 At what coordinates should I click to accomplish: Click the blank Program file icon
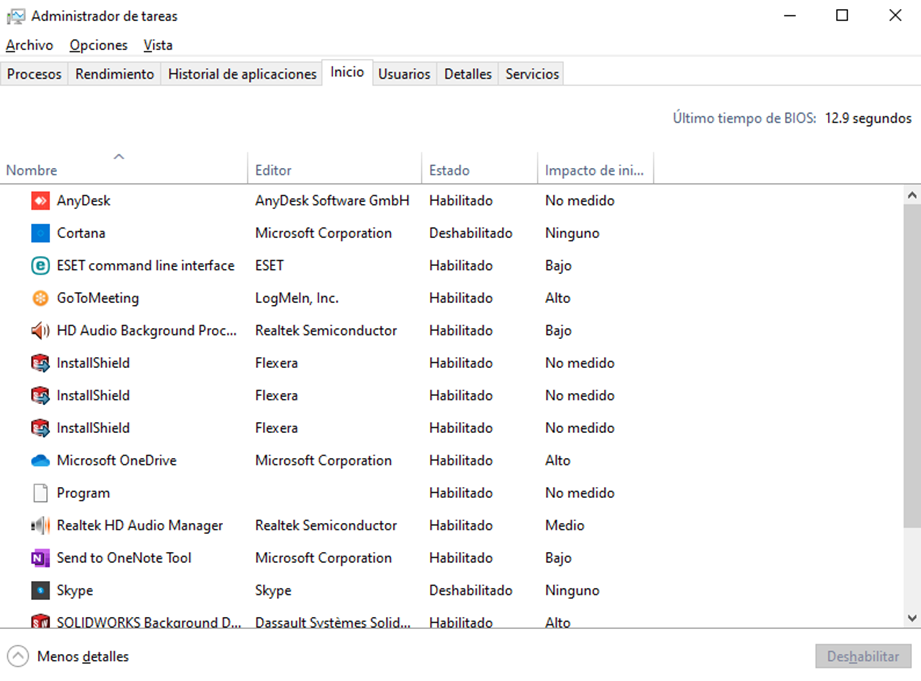(x=40, y=493)
